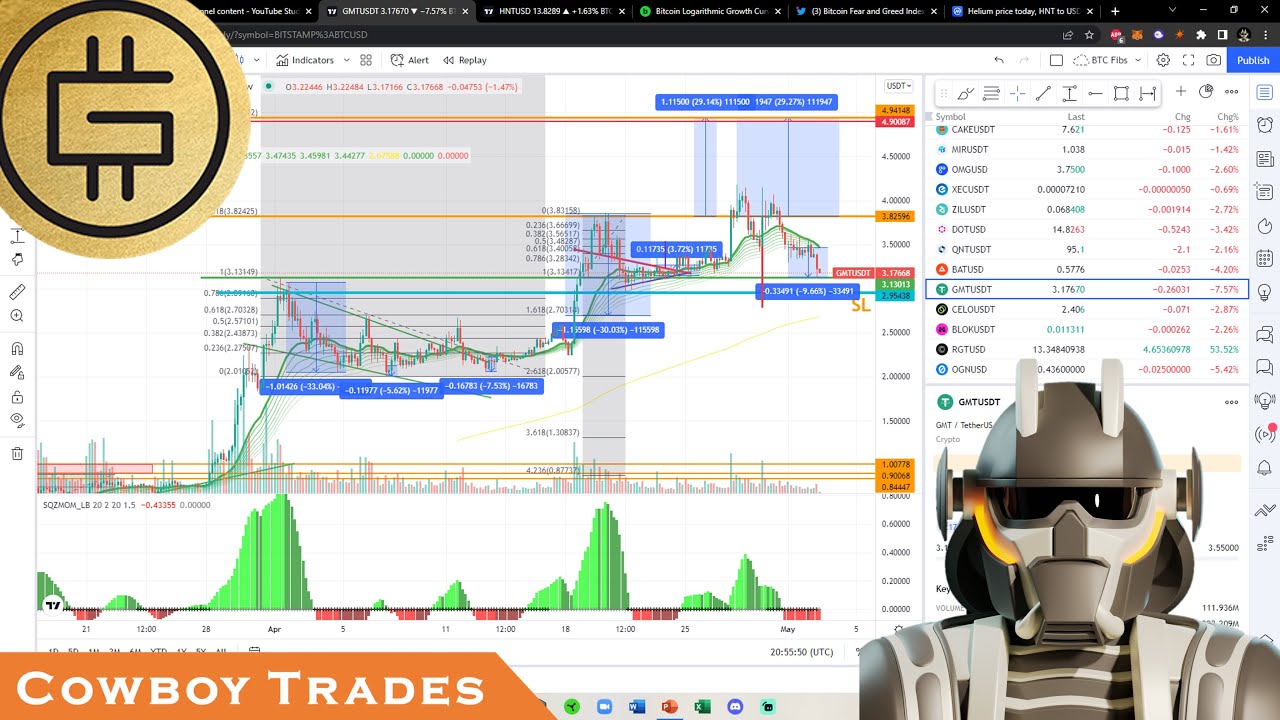Open the layout setup square icon

click(1056, 60)
